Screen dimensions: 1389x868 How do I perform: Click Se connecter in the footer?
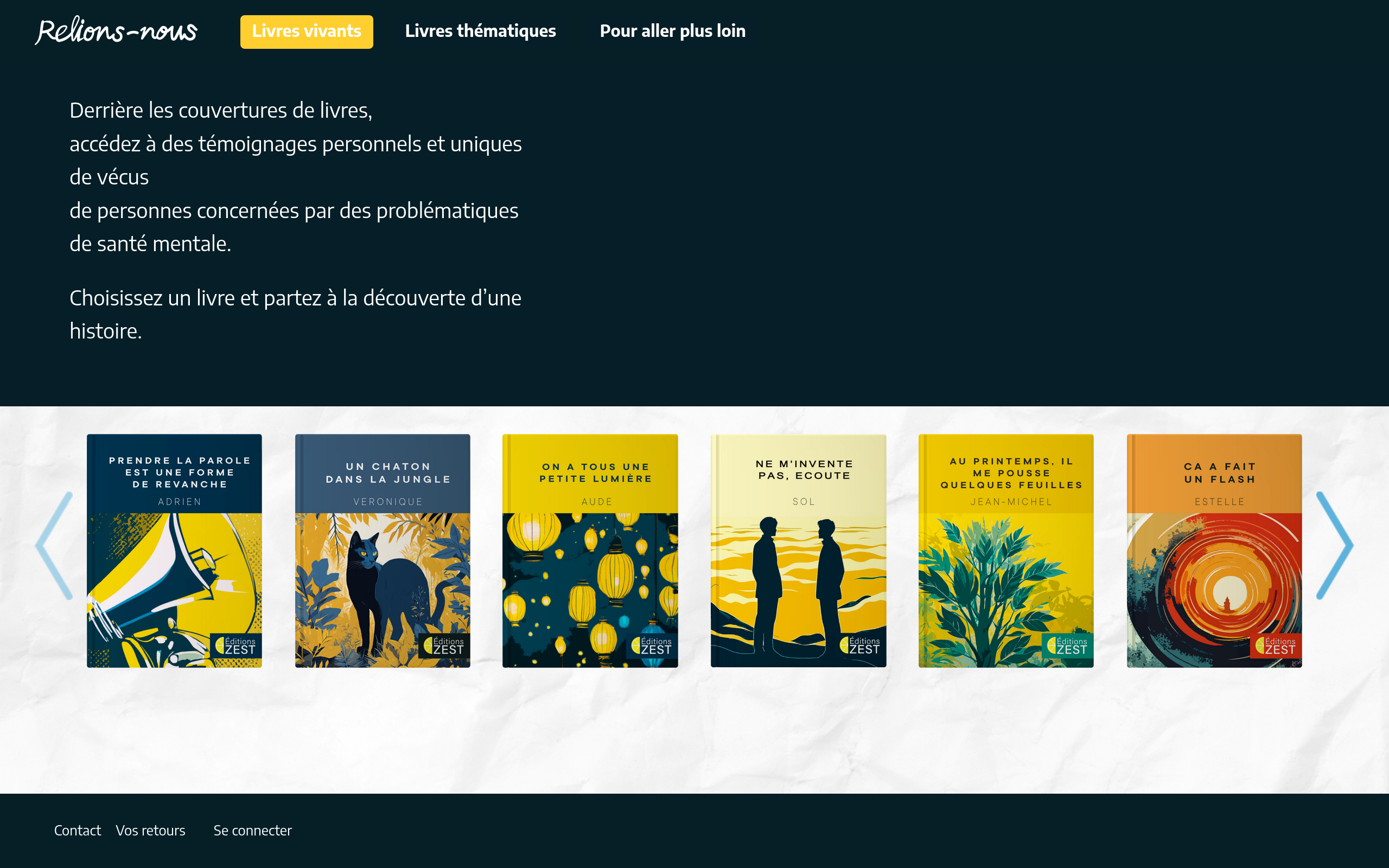pos(252,831)
